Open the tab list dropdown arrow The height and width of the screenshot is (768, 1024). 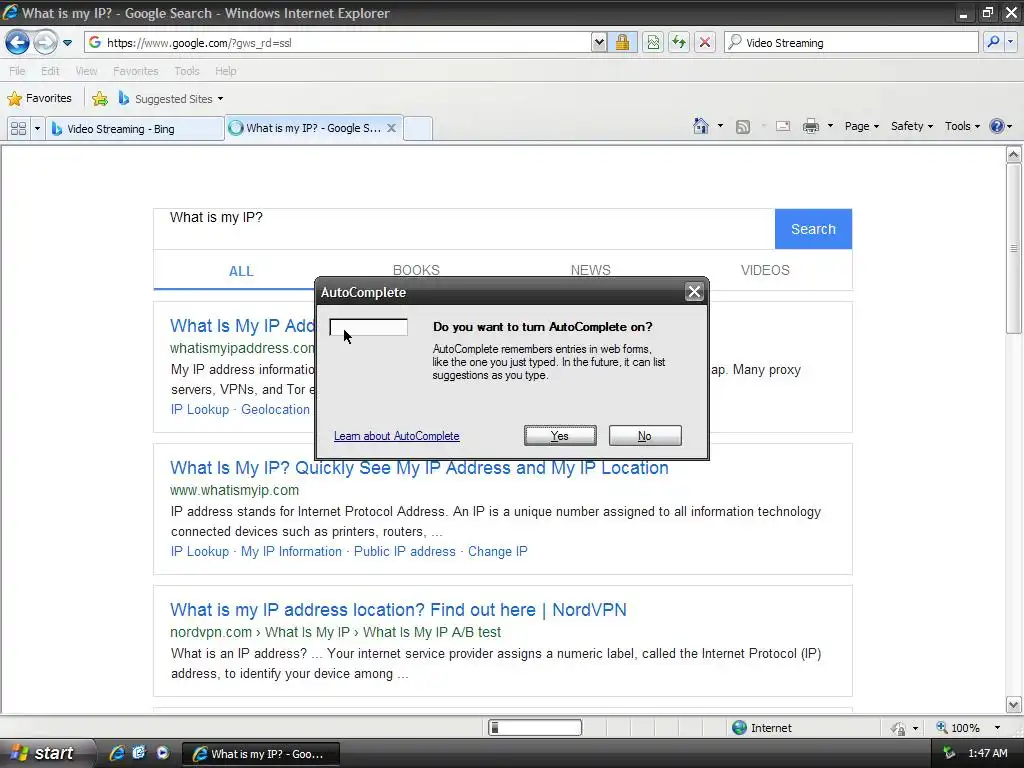(37, 128)
